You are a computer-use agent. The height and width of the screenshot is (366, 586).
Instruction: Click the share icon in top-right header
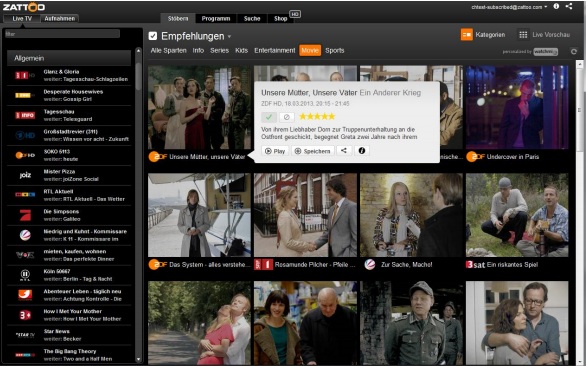tap(569, 6)
